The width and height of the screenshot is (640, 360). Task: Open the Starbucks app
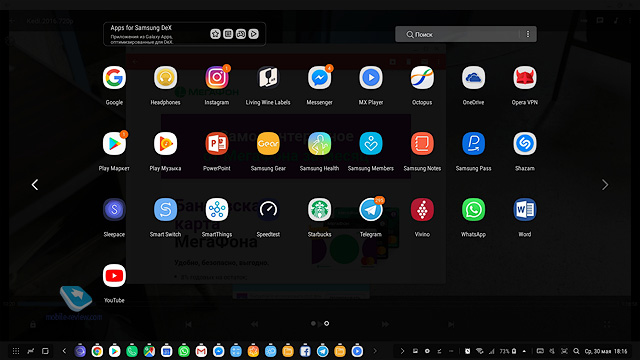pyautogui.click(x=320, y=209)
